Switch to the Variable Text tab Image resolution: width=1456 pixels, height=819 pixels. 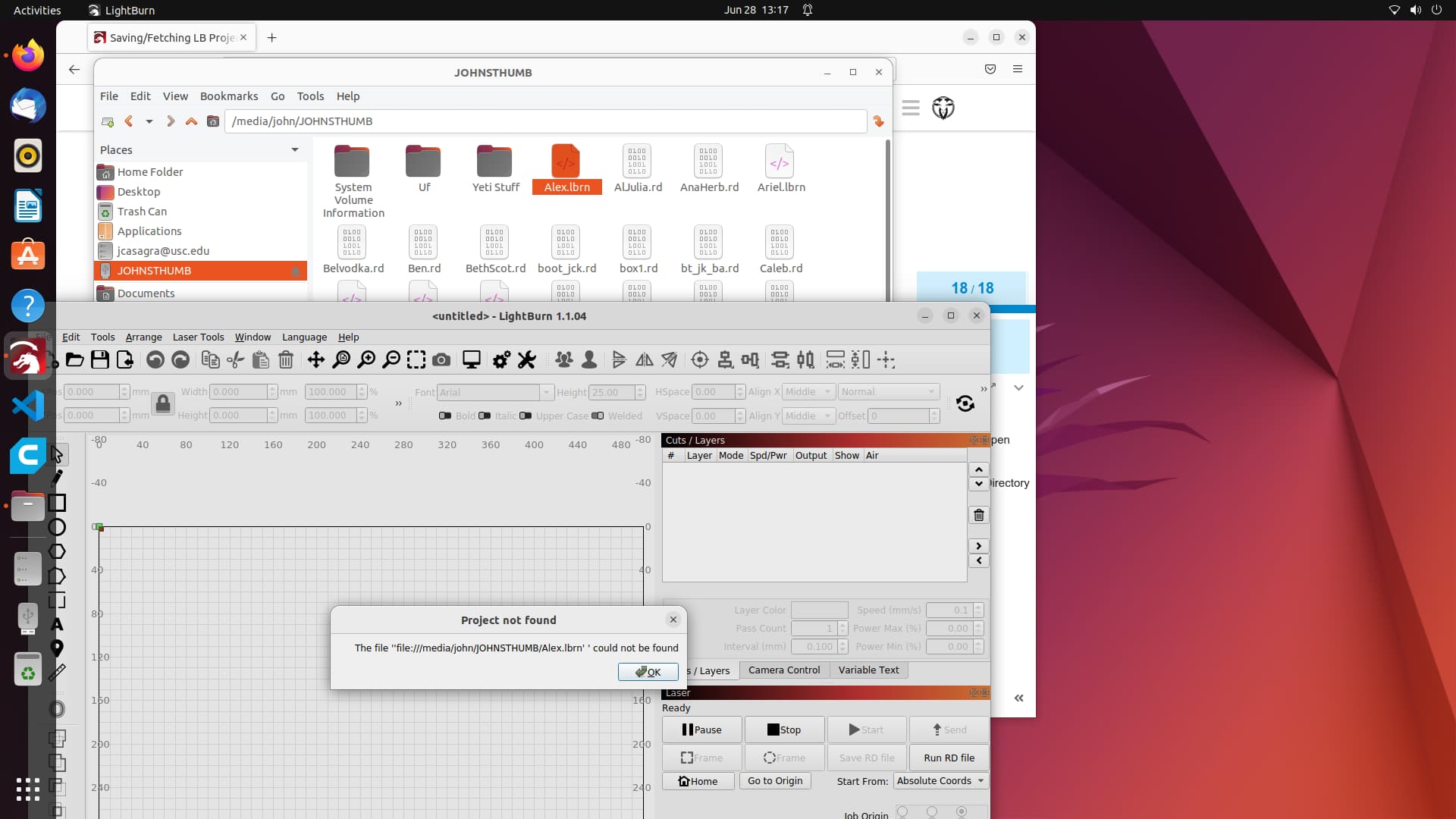point(869,670)
